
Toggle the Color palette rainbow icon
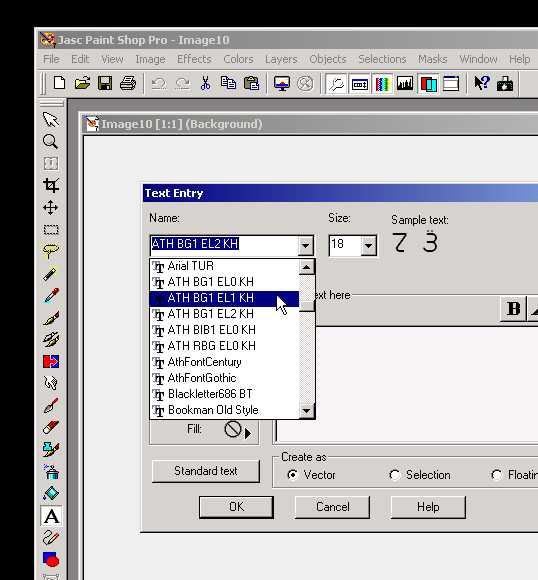point(383,84)
